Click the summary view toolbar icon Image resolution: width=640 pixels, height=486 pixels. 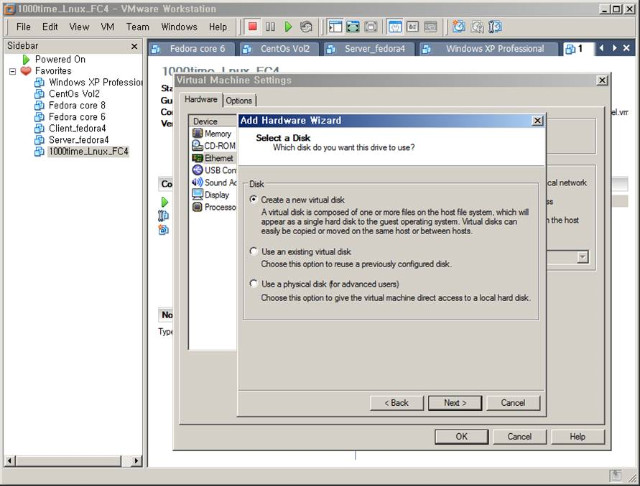[x=395, y=27]
